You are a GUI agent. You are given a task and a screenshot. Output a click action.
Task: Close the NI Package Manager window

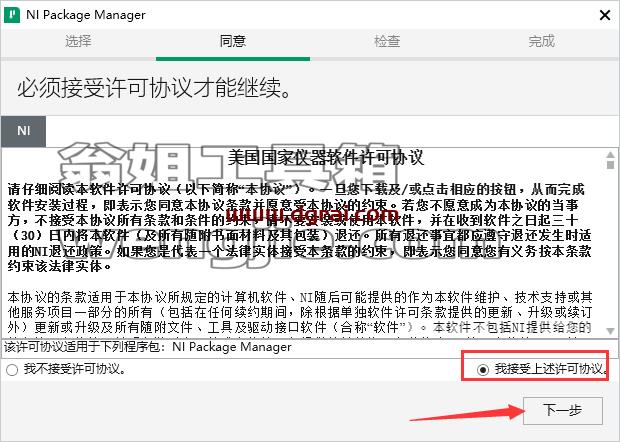coord(605,15)
